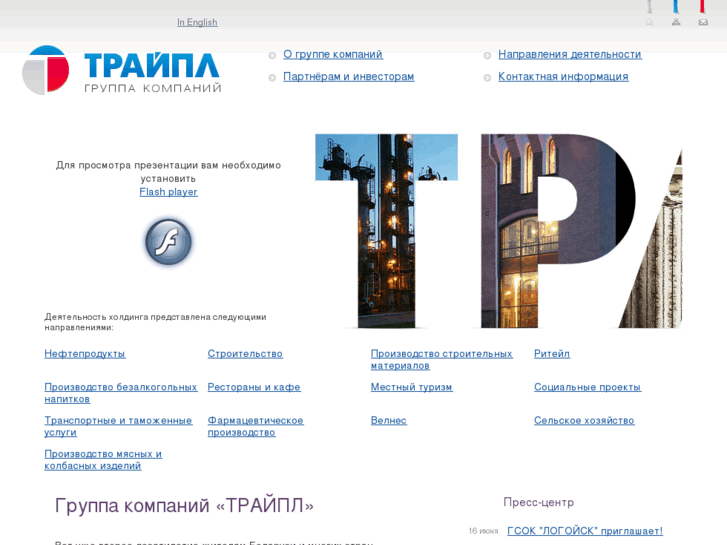Open the Рестораны и кафе link
Image resolution: width=727 pixels, height=545 pixels.
[254, 387]
